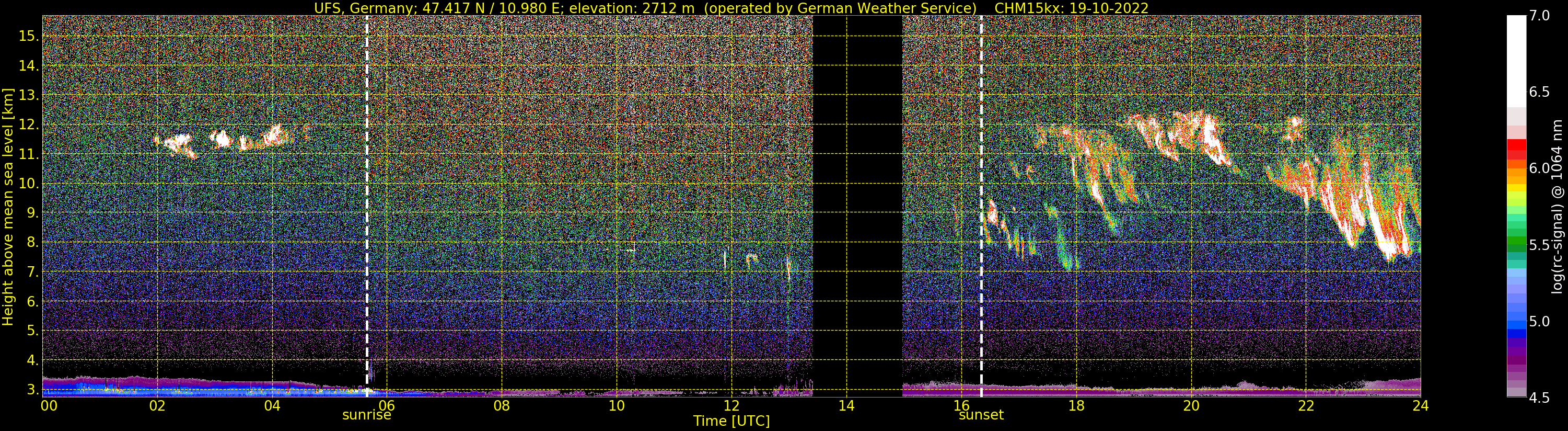The width and height of the screenshot is (1568, 431).
Task: Click the height-axis tick label '6.'
Action: tap(32, 301)
